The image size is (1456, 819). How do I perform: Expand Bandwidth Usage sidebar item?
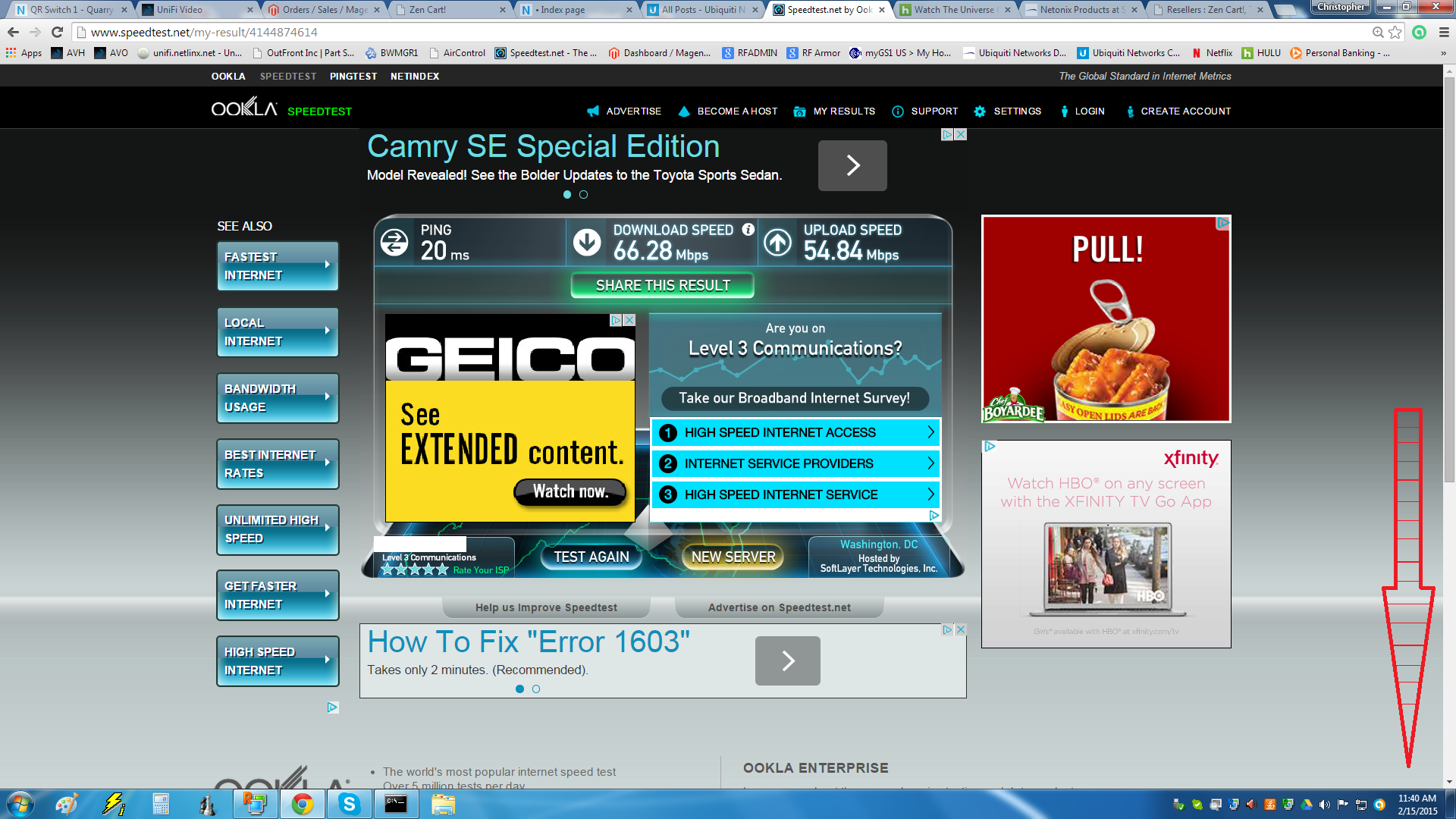278,398
